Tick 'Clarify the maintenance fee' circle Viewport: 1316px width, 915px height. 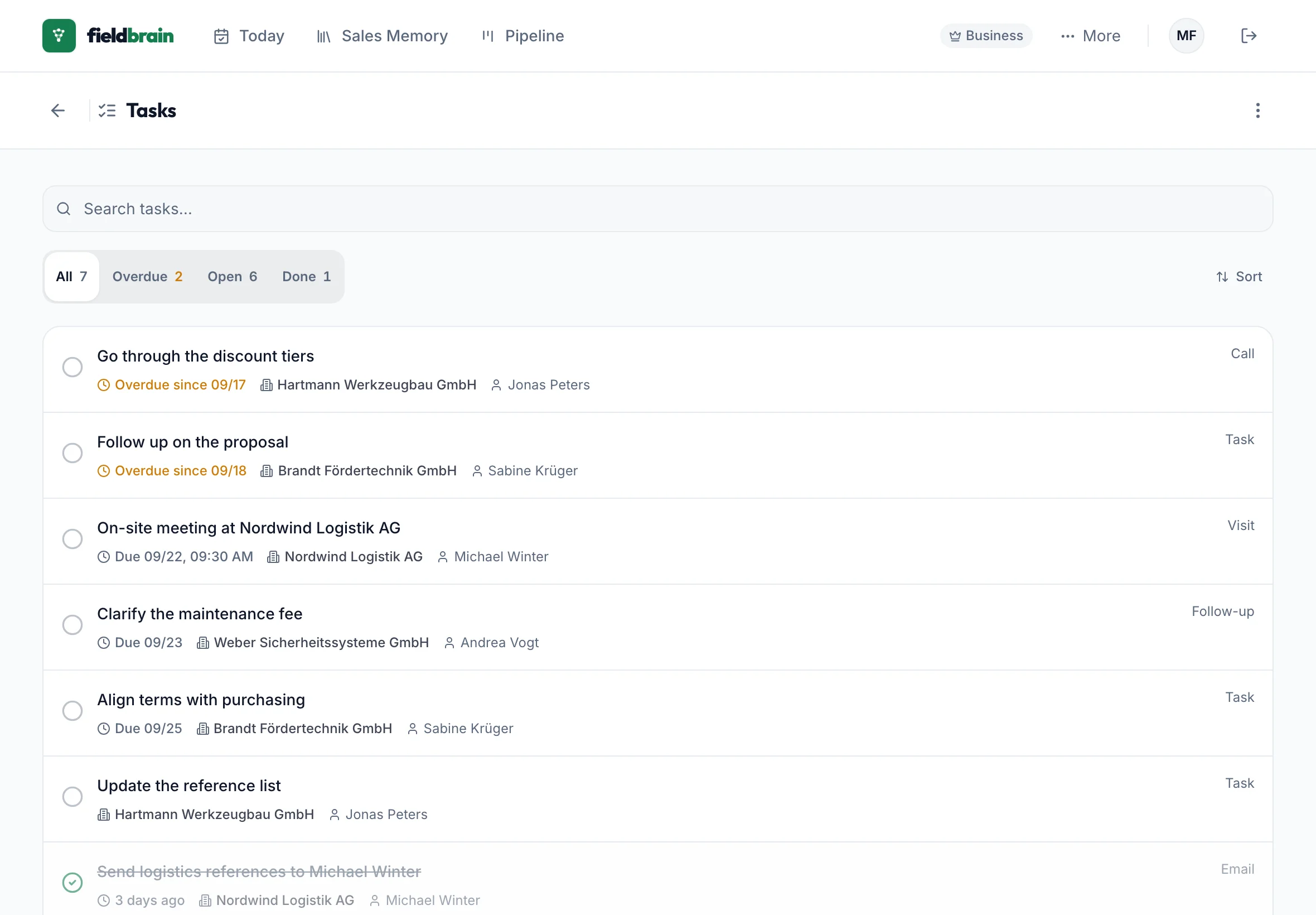pos(72,625)
